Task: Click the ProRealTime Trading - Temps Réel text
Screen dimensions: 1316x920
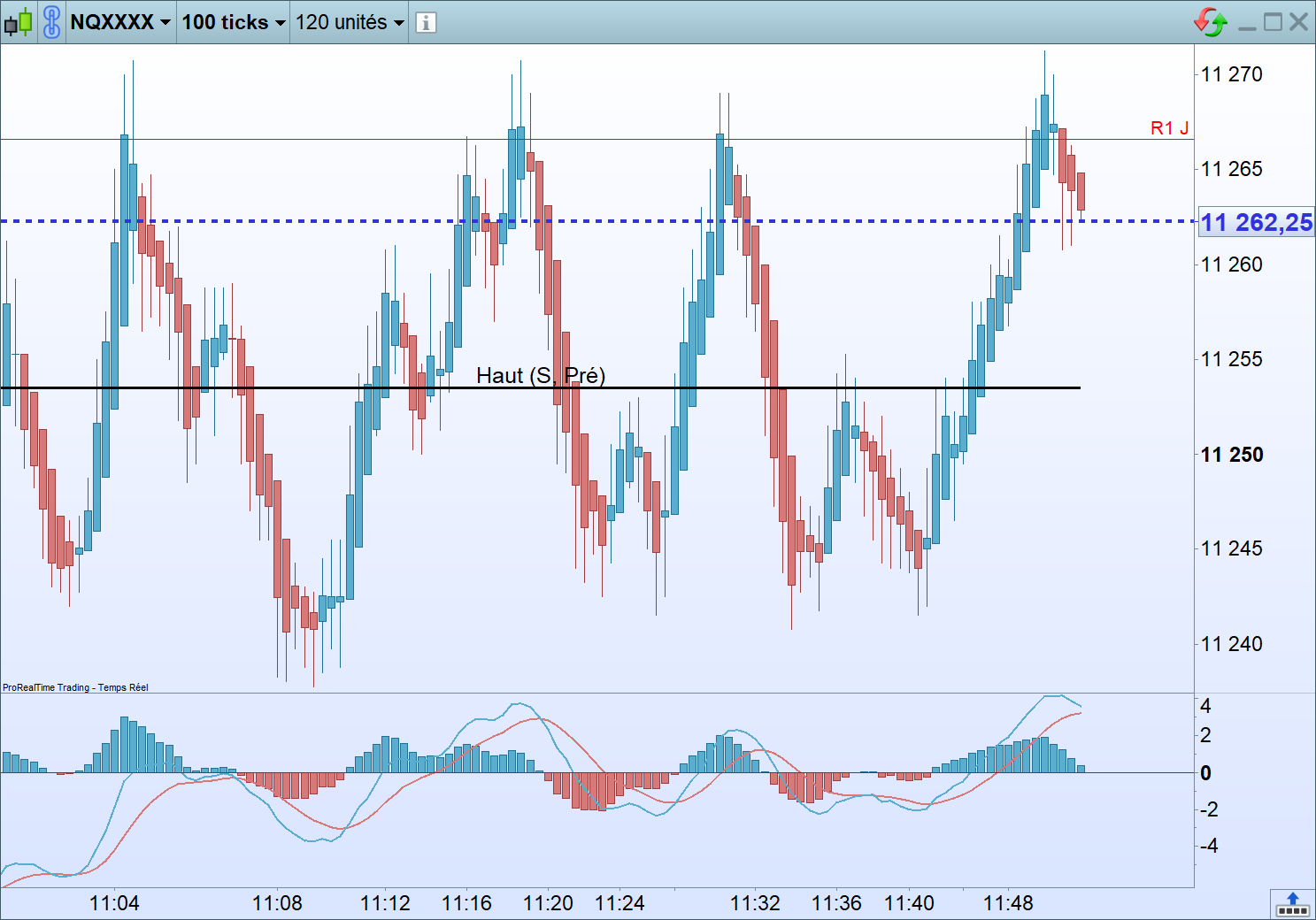Action: (75, 687)
